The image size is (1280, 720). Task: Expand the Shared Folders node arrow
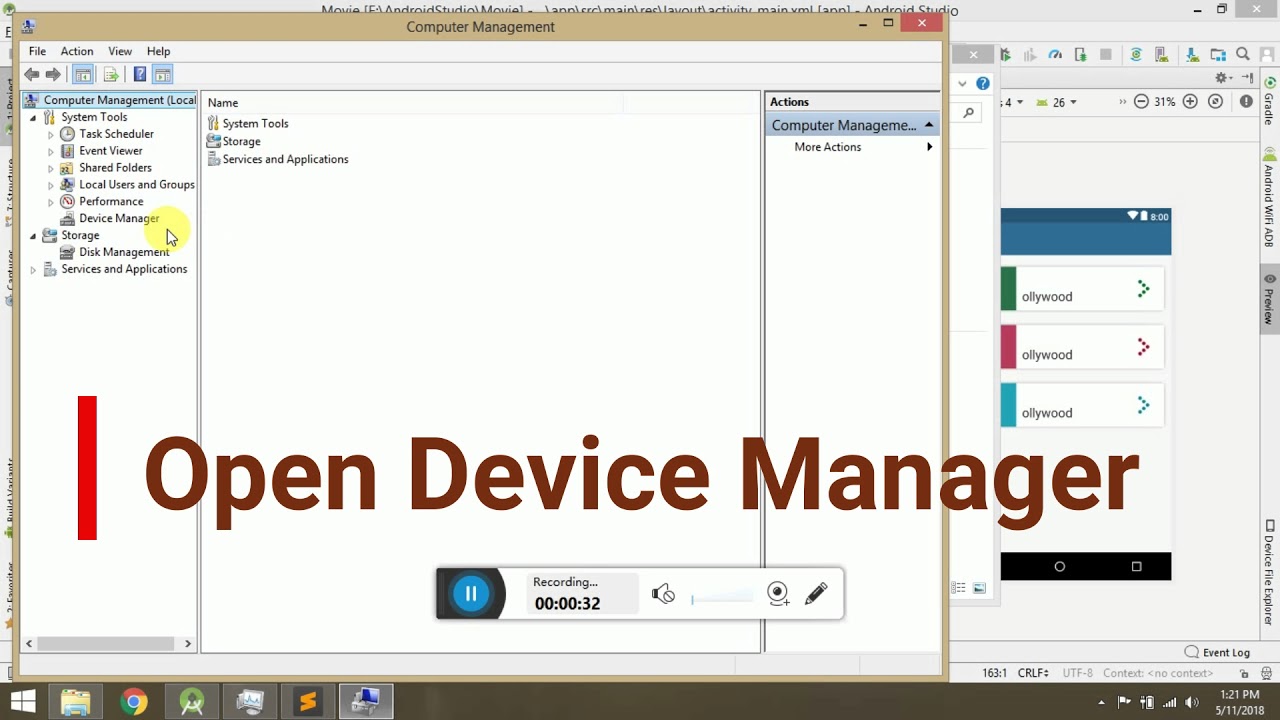tap(51, 169)
